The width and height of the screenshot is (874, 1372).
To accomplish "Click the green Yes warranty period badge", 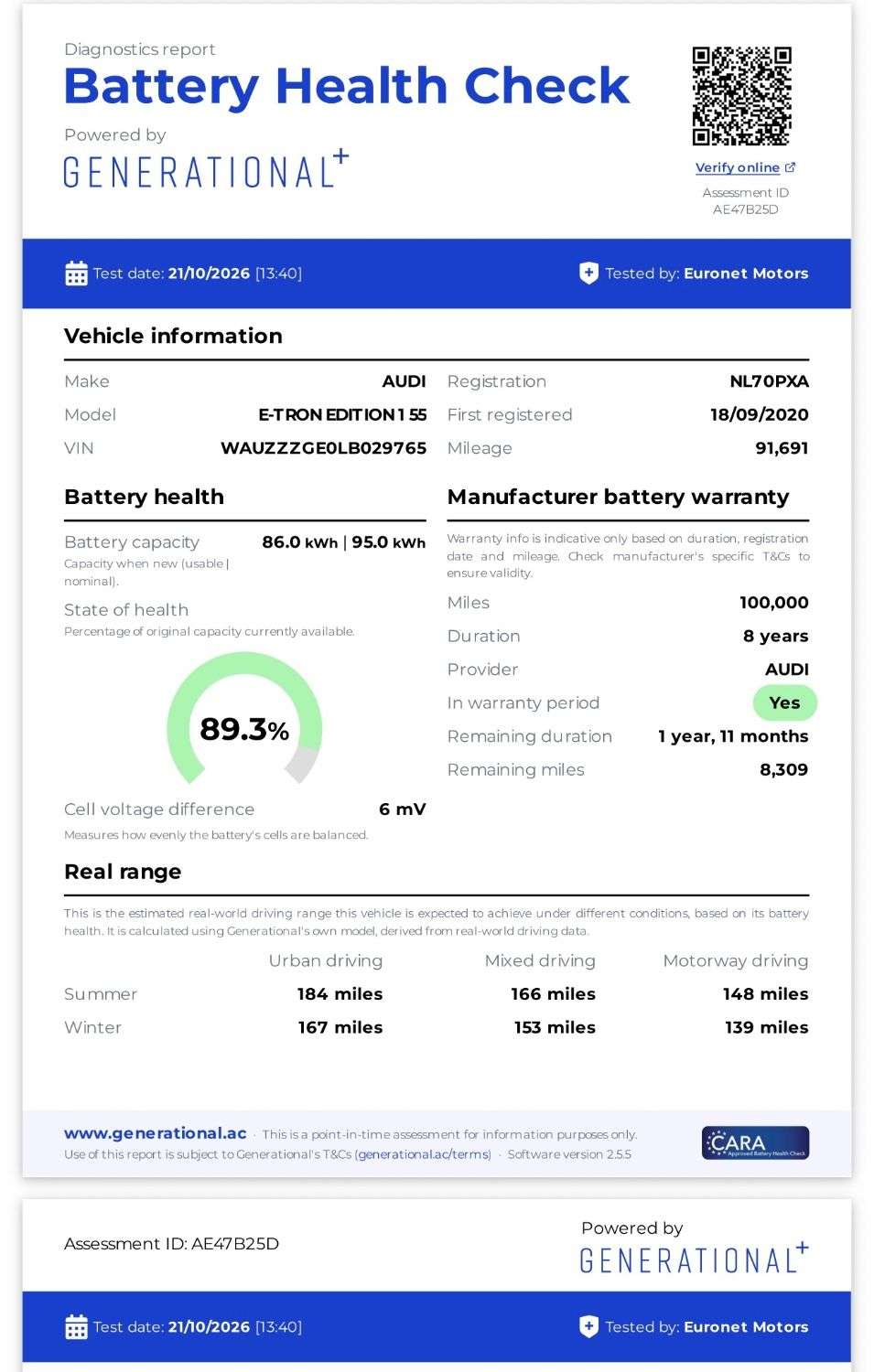I will [x=784, y=702].
